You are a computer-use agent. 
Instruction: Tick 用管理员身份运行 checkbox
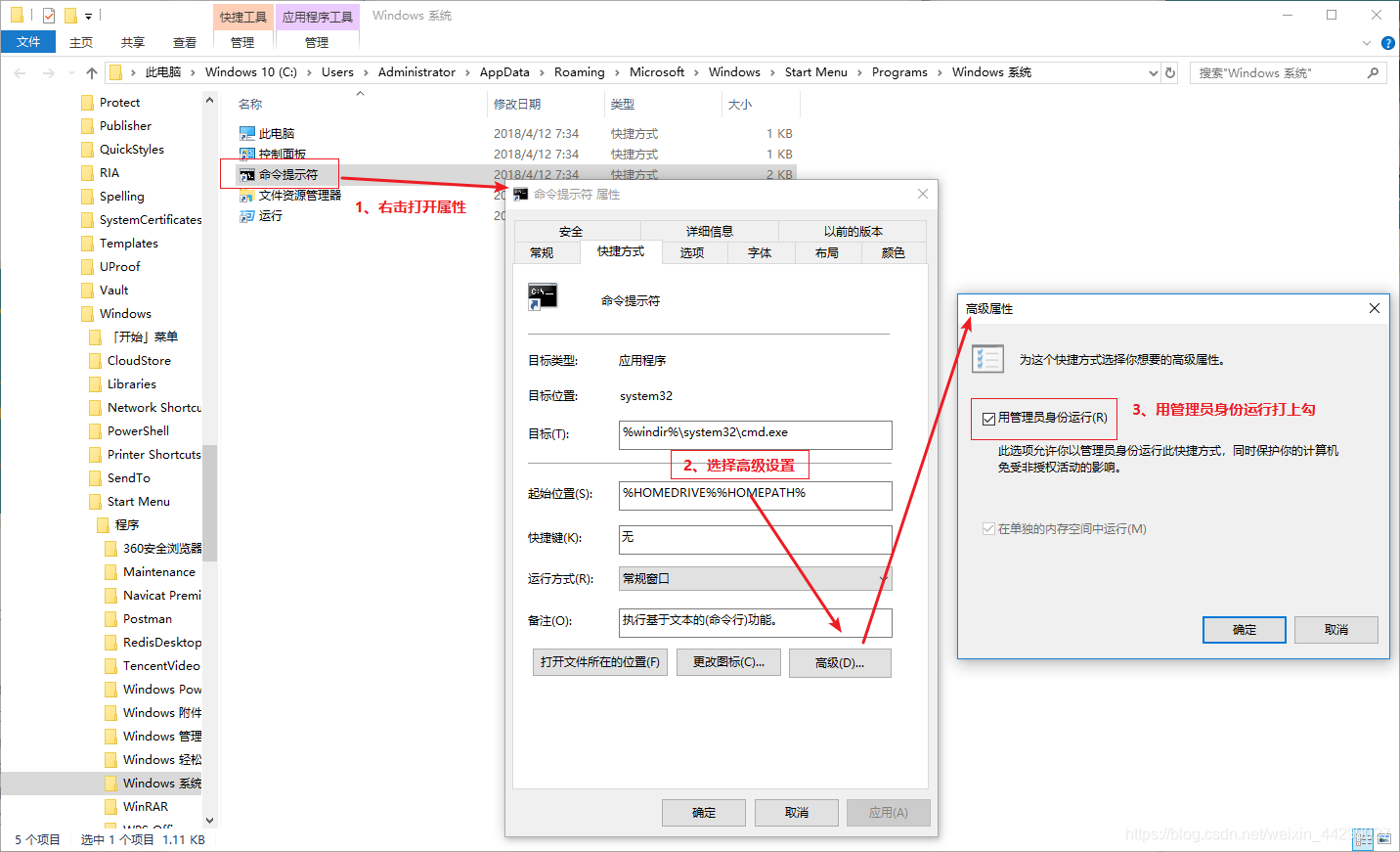pos(988,419)
